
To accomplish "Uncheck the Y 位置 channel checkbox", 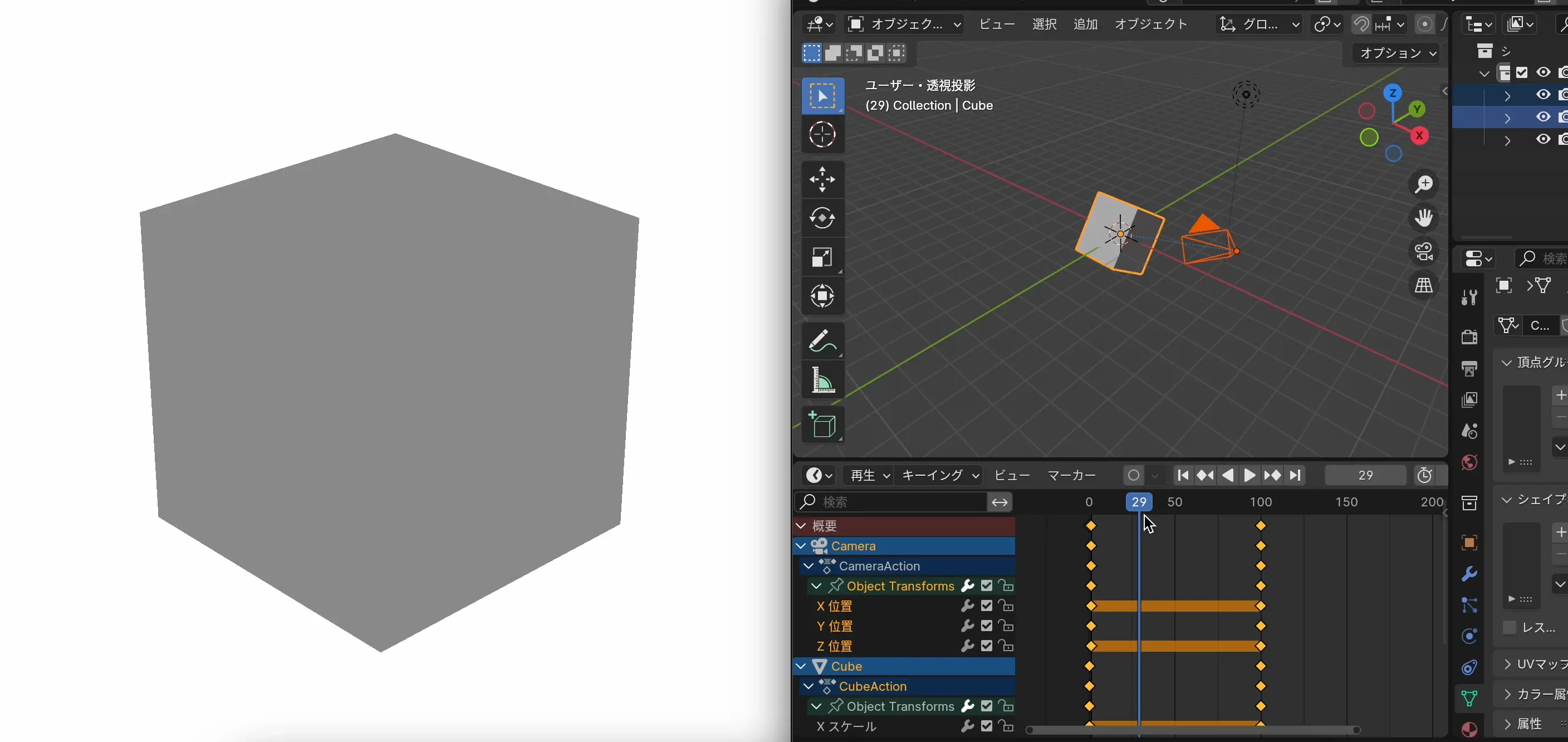I will point(987,626).
